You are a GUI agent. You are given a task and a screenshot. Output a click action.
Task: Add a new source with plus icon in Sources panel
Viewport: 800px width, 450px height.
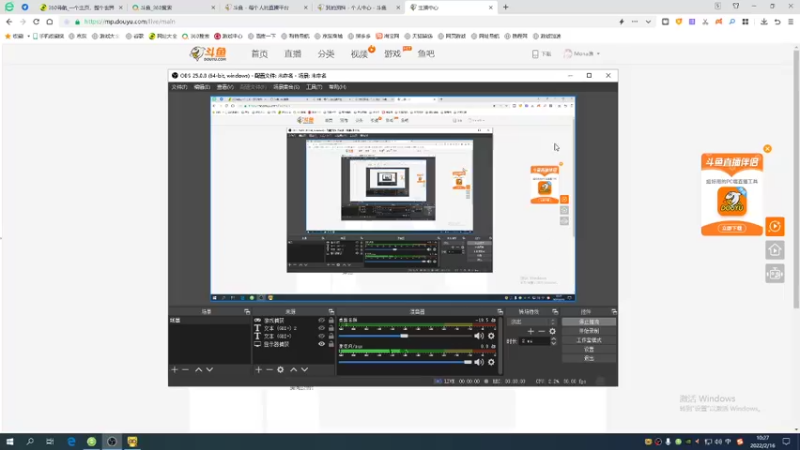click(258, 369)
